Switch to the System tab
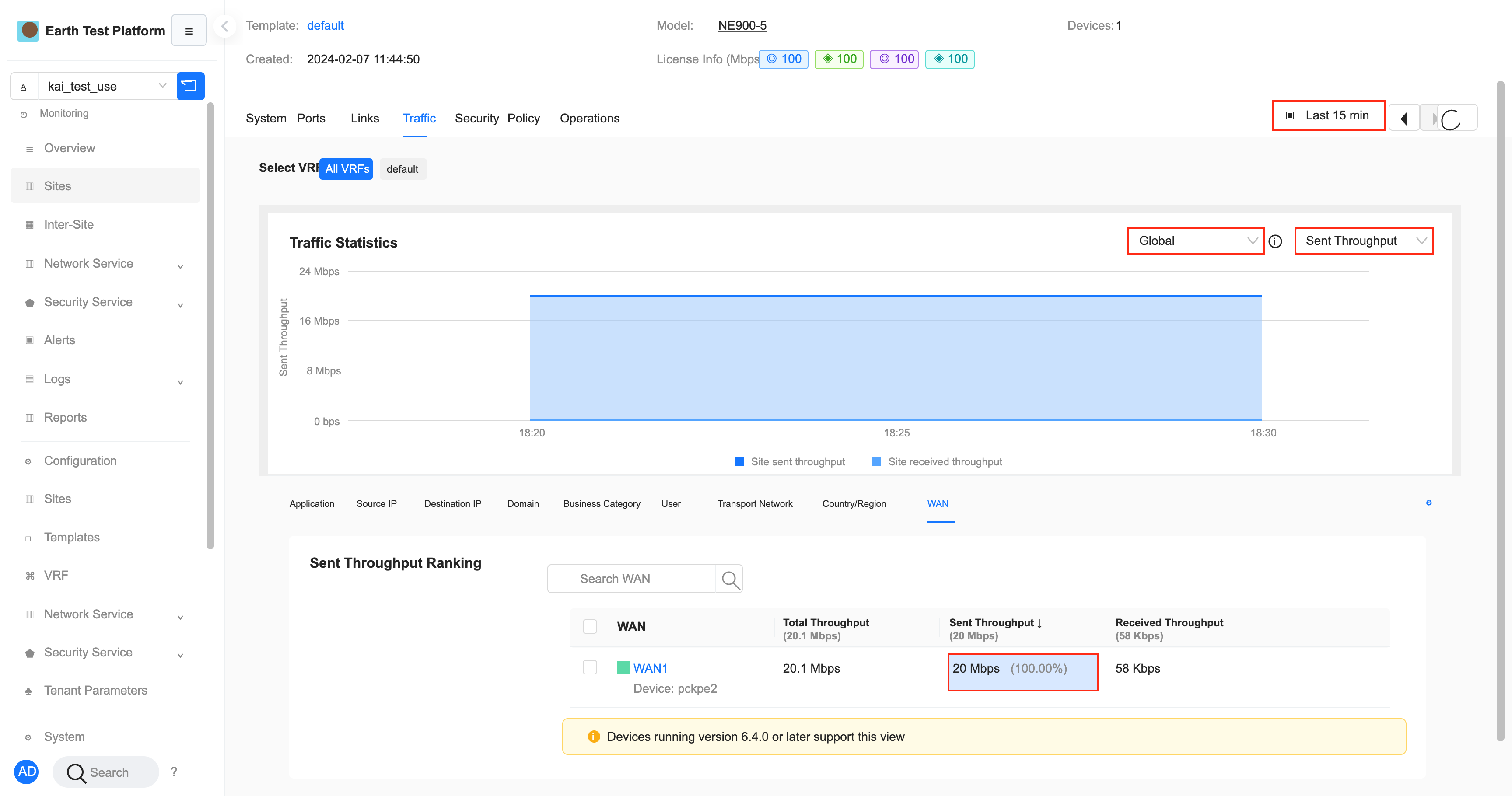Viewport: 1512px width, 796px height. (x=266, y=119)
